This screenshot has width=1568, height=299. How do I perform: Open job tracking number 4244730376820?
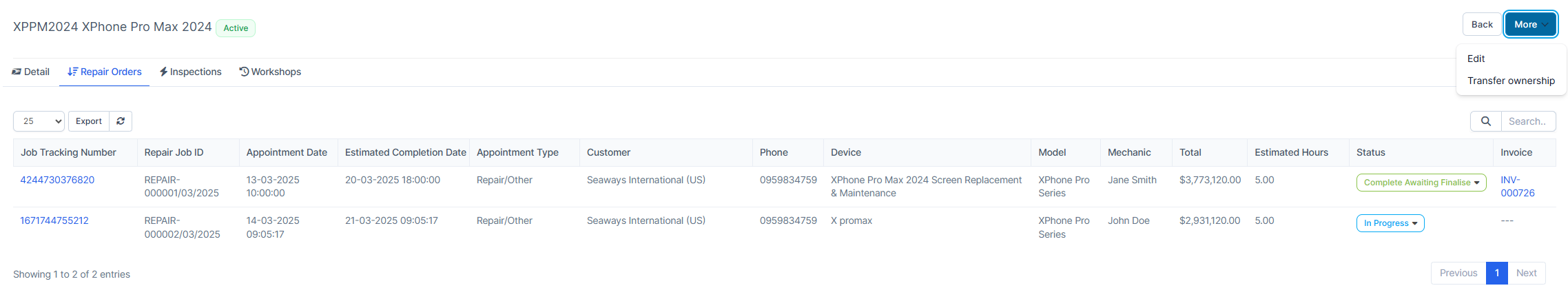tap(57, 180)
